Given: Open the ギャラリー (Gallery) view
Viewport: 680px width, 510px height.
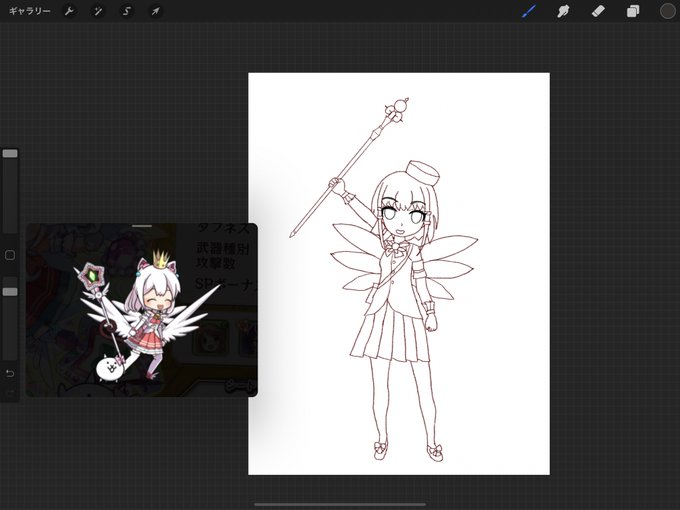Looking at the screenshot, I should click(29, 11).
